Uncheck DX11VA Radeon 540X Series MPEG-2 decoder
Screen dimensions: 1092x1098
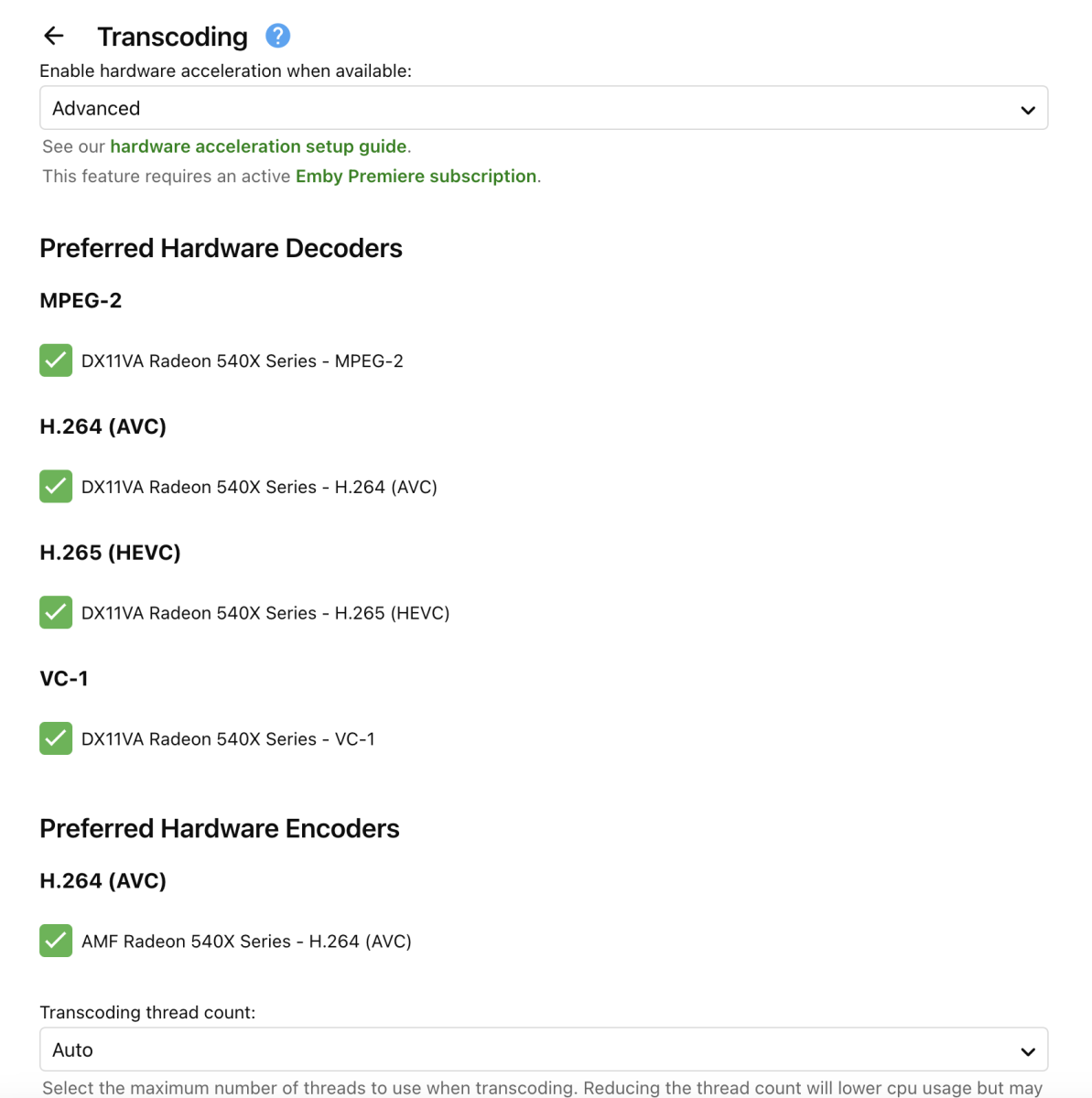pos(56,361)
